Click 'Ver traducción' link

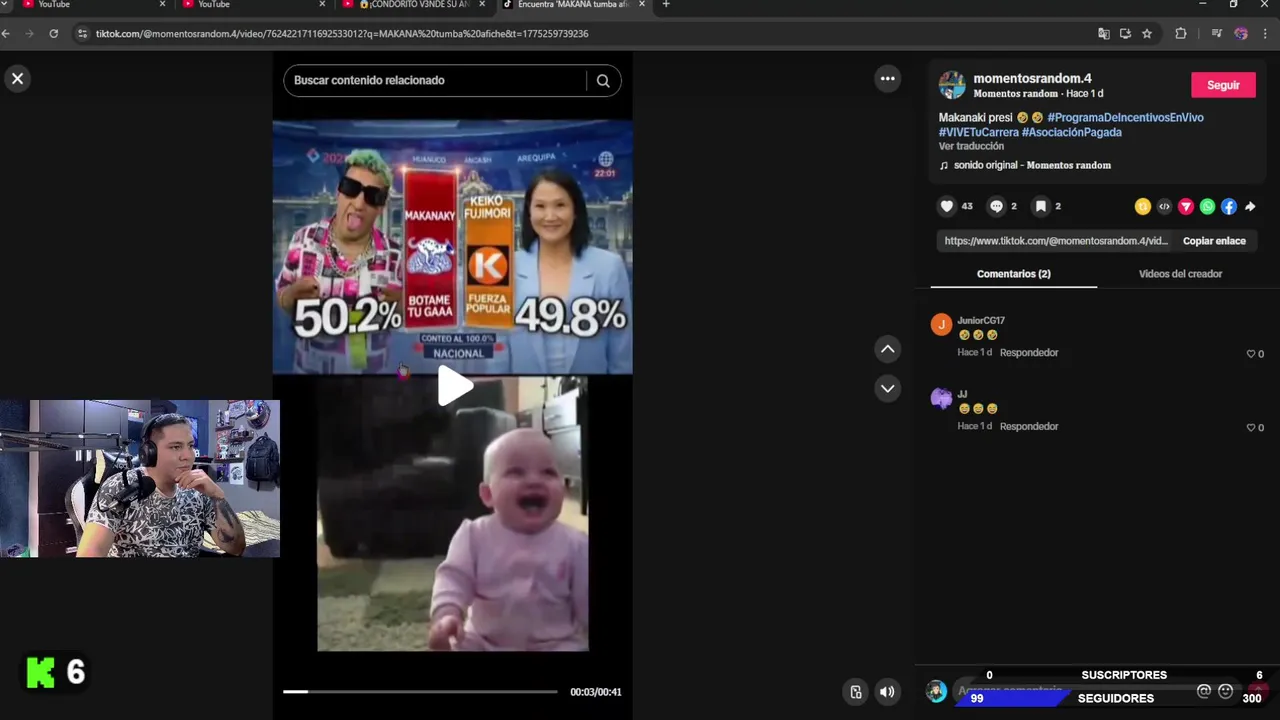tap(971, 146)
